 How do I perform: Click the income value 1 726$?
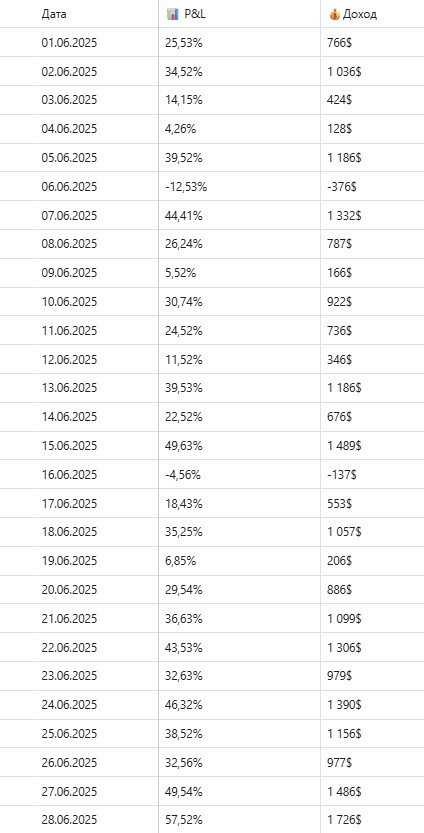(x=344, y=820)
